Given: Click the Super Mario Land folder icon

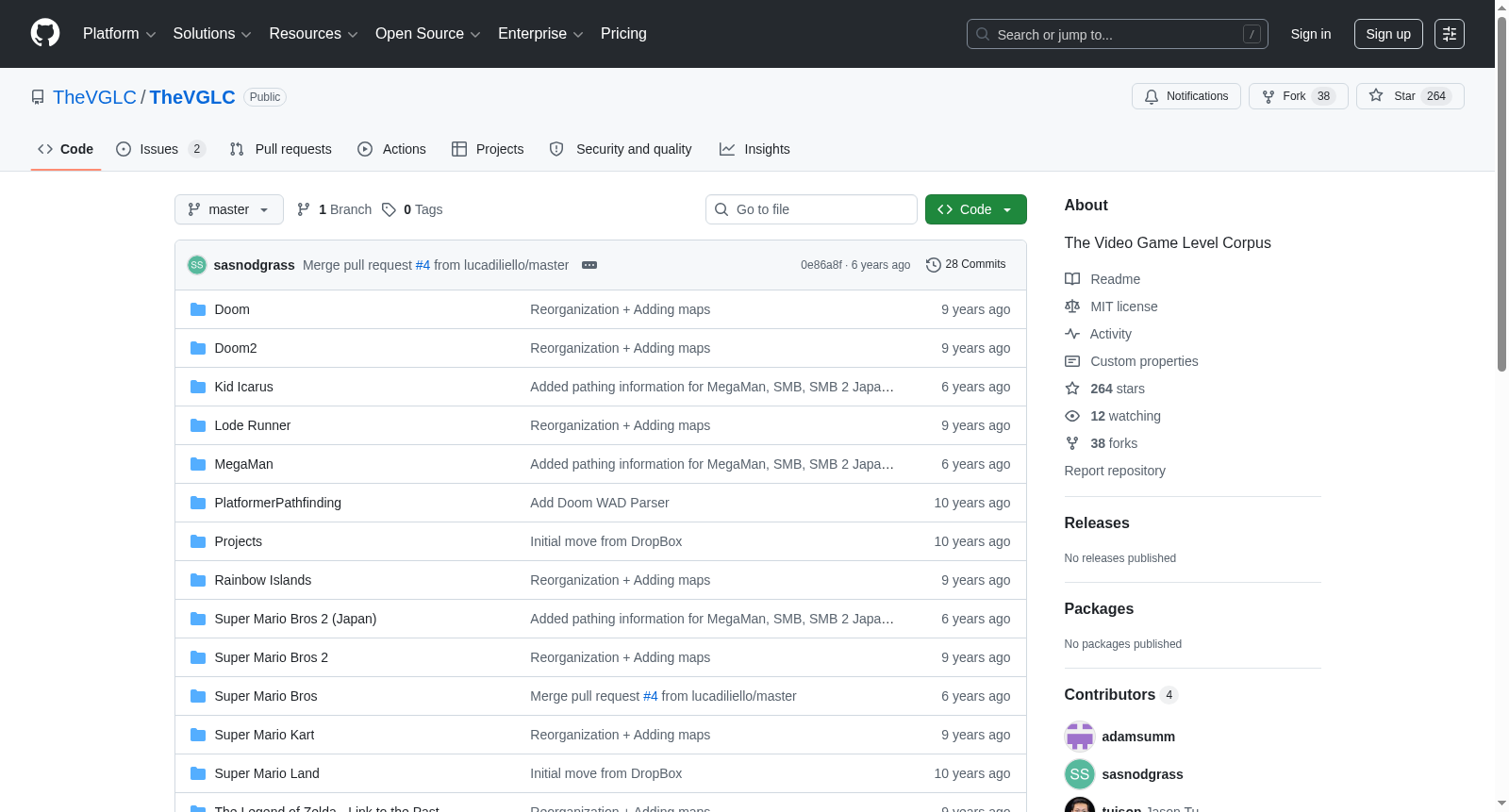Looking at the screenshot, I should tap(198, 773).
